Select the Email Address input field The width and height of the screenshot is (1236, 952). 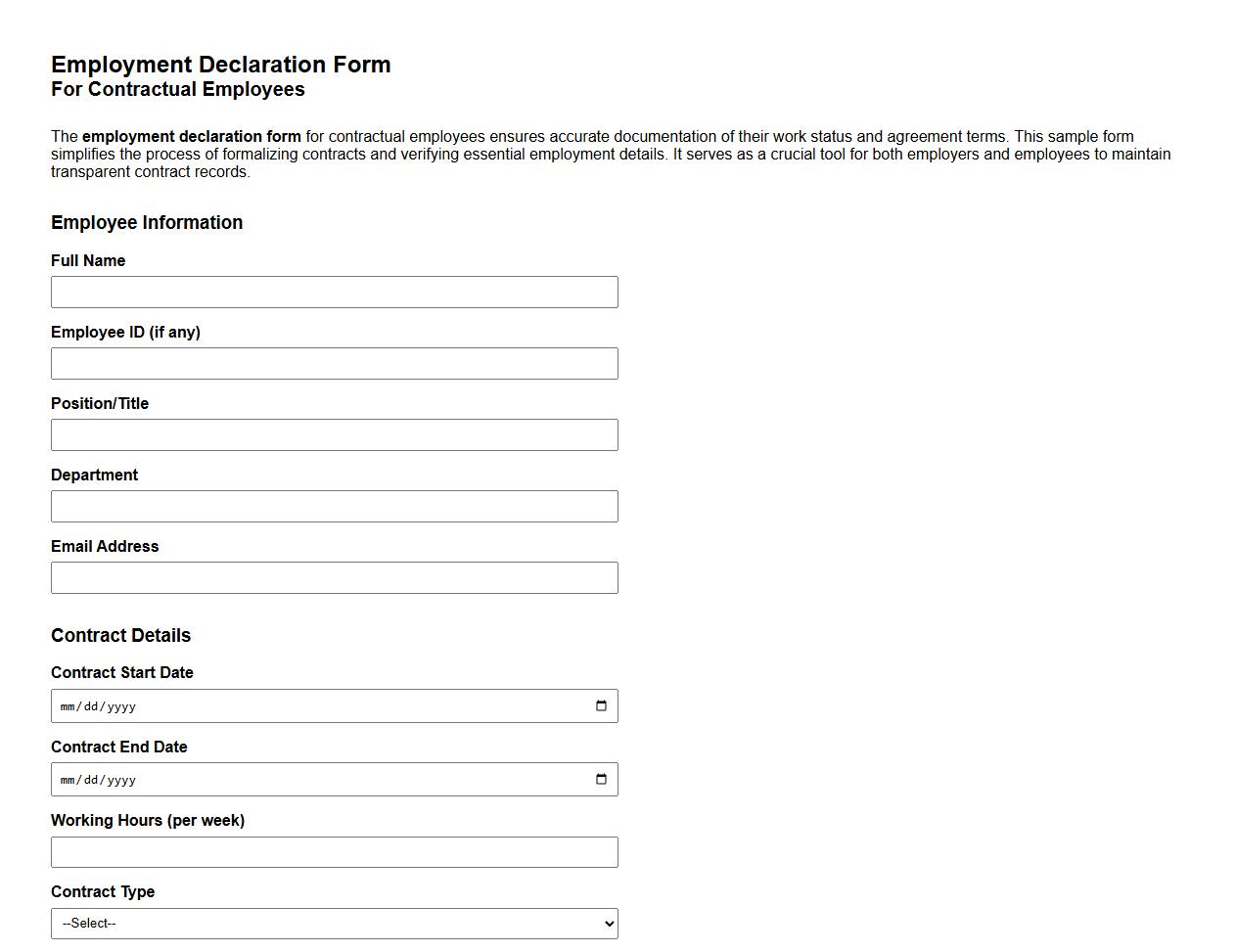[335, 577]
